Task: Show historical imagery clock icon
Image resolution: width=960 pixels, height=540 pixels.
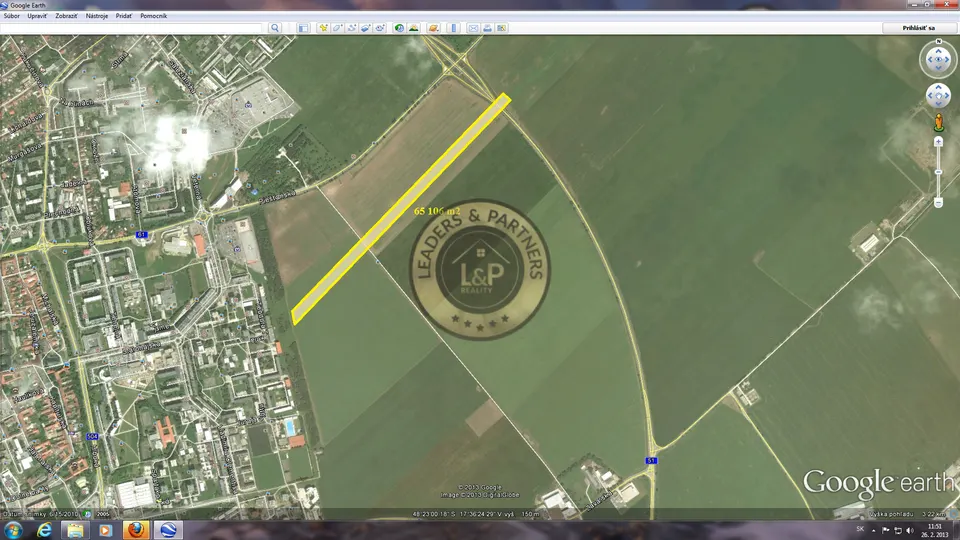Action: pos(399,28)
